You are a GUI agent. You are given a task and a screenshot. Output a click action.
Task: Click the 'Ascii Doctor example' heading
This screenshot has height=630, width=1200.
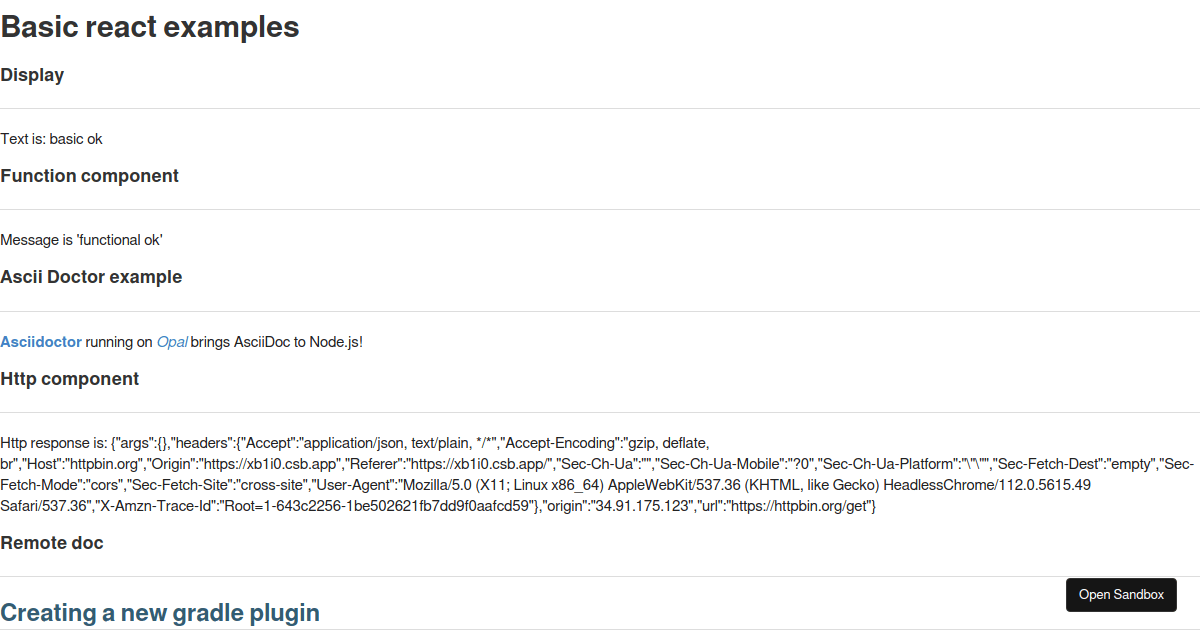pos(91,277)
